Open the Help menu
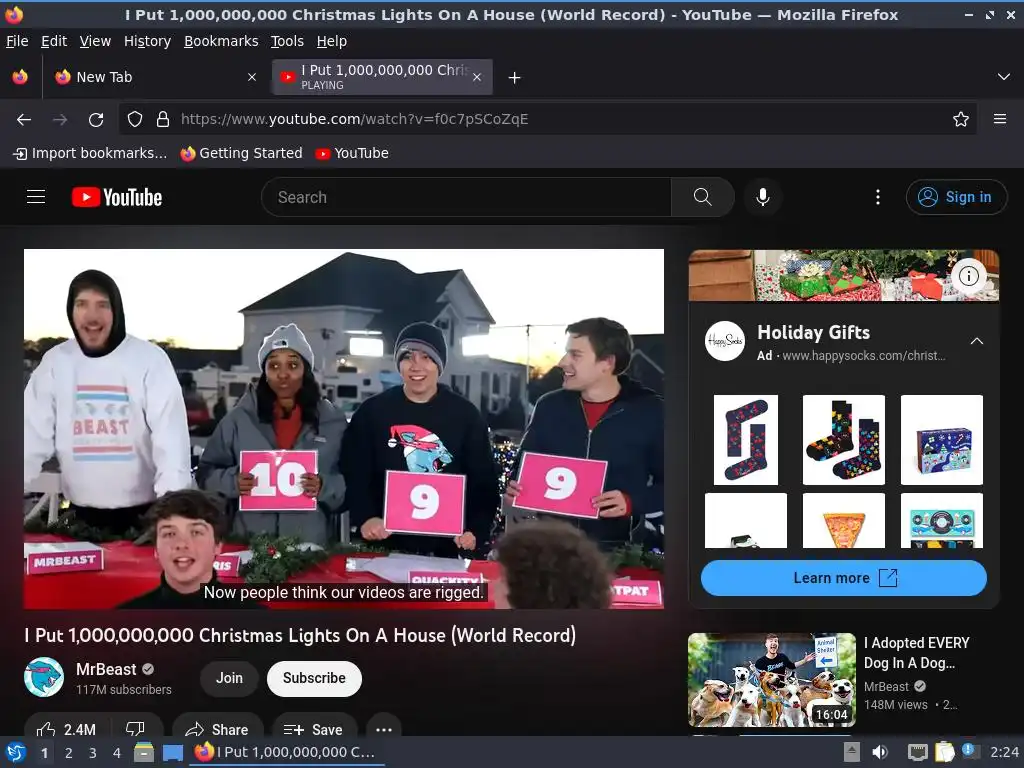Screen dimensions: 1024x768 332,41
